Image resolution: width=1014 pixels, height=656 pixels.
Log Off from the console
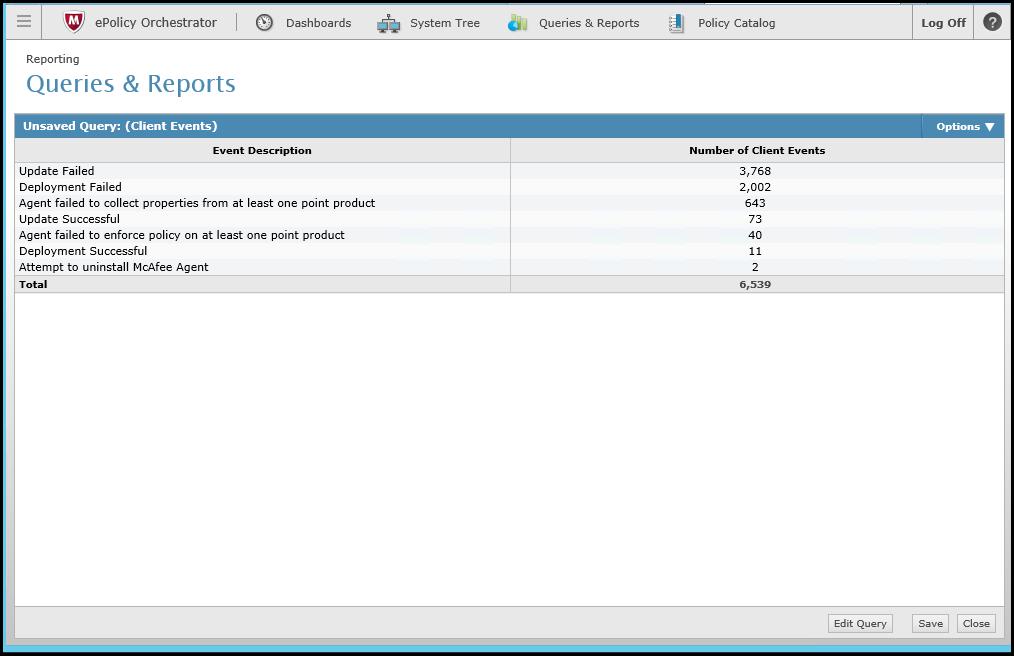(x=943, y=23)
